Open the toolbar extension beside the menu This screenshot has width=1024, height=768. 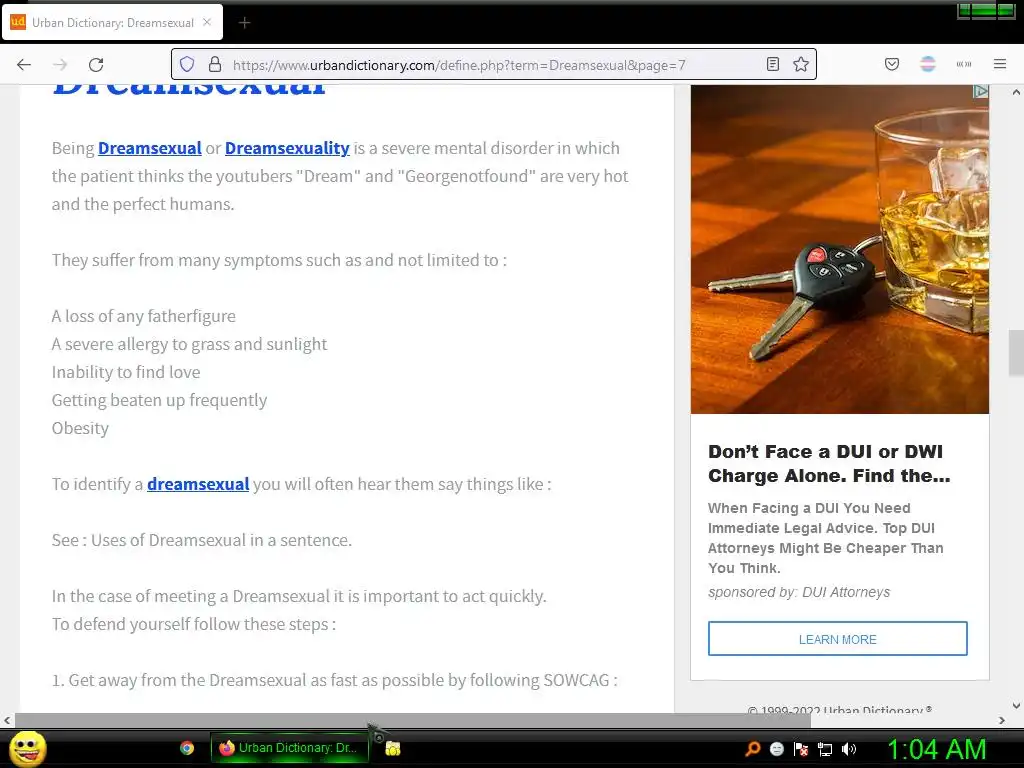(964, 64)
